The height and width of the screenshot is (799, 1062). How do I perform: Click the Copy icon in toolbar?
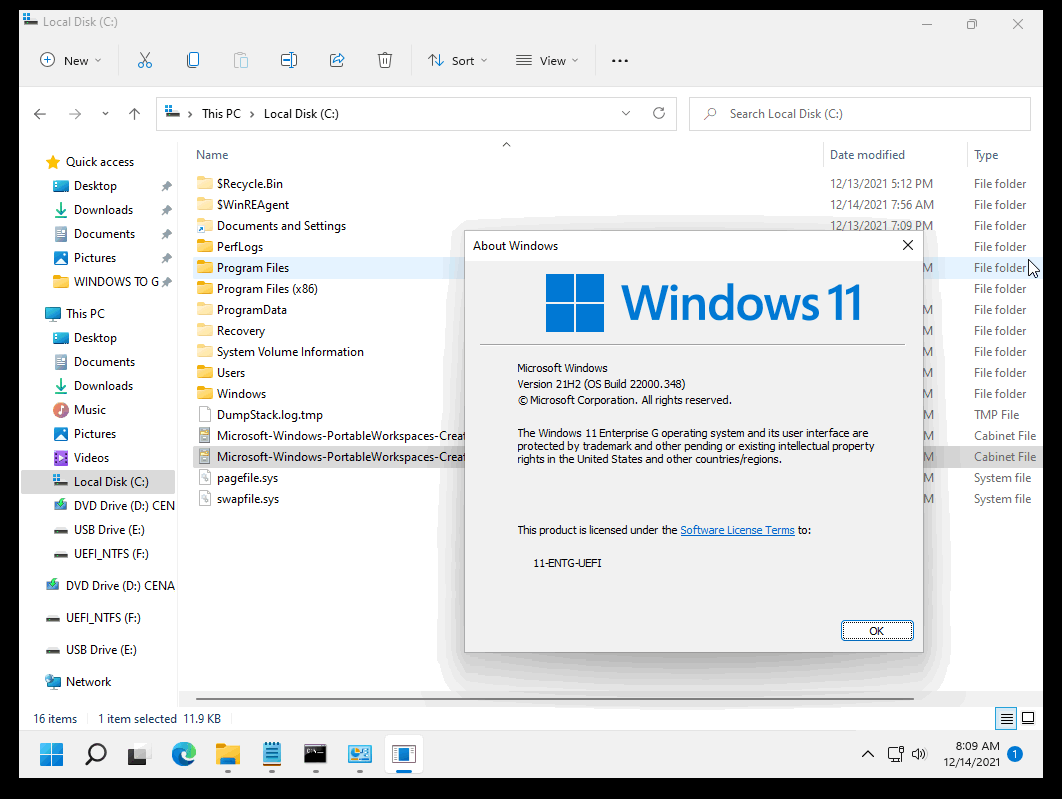(x=193, y=60)
